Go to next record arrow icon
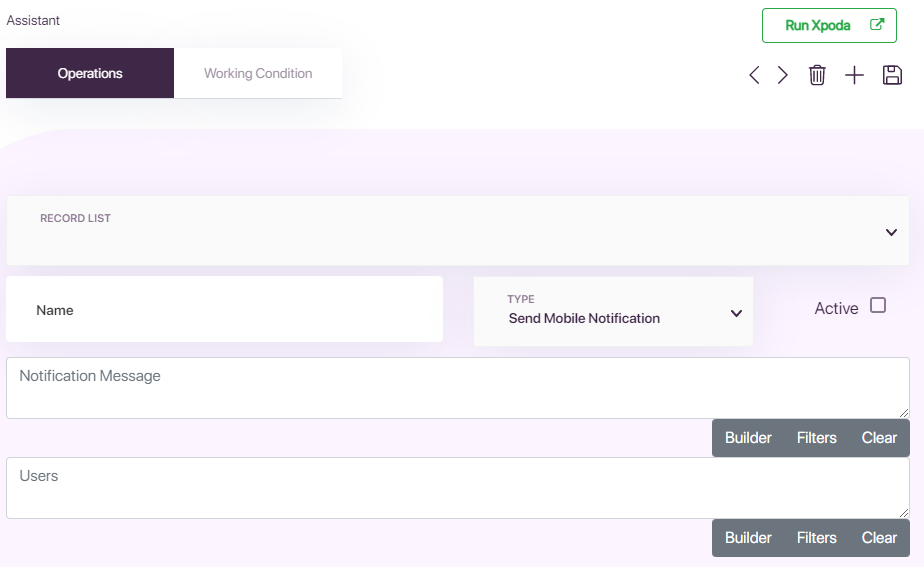Viewport: 924px width, 567px height. [783, 75]
